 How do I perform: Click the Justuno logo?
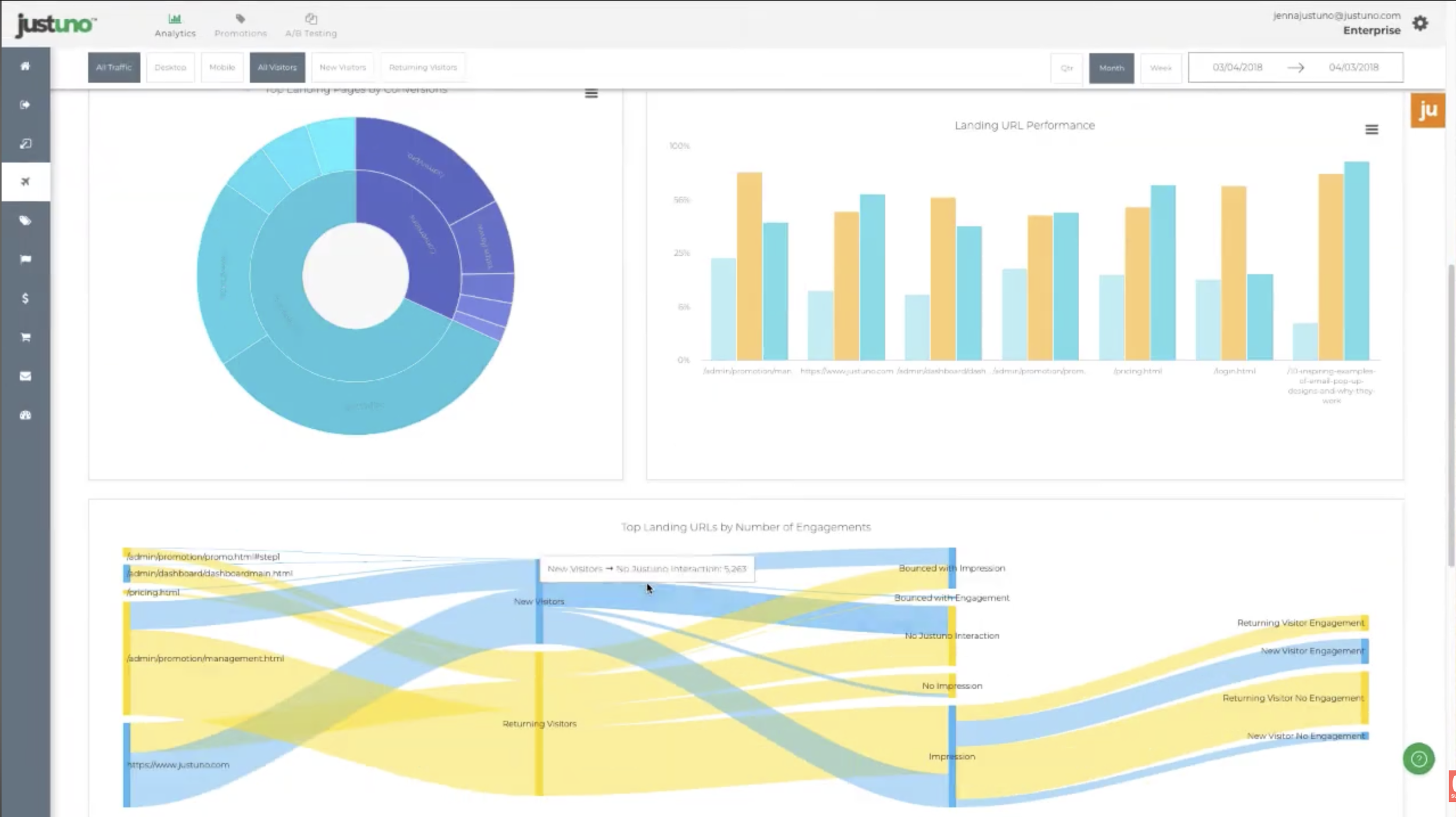click(56, 25)
